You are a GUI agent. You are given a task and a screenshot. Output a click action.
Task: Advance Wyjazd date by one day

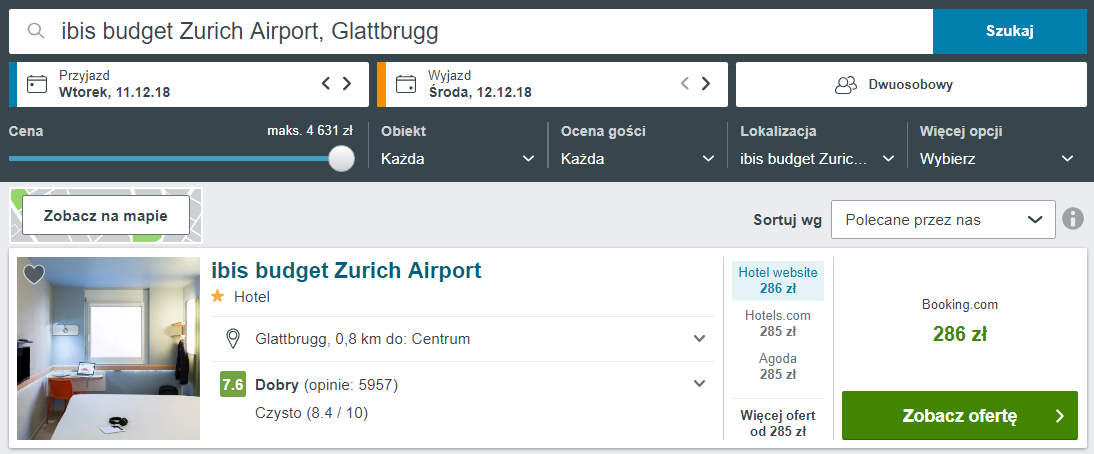coord(706,84)
